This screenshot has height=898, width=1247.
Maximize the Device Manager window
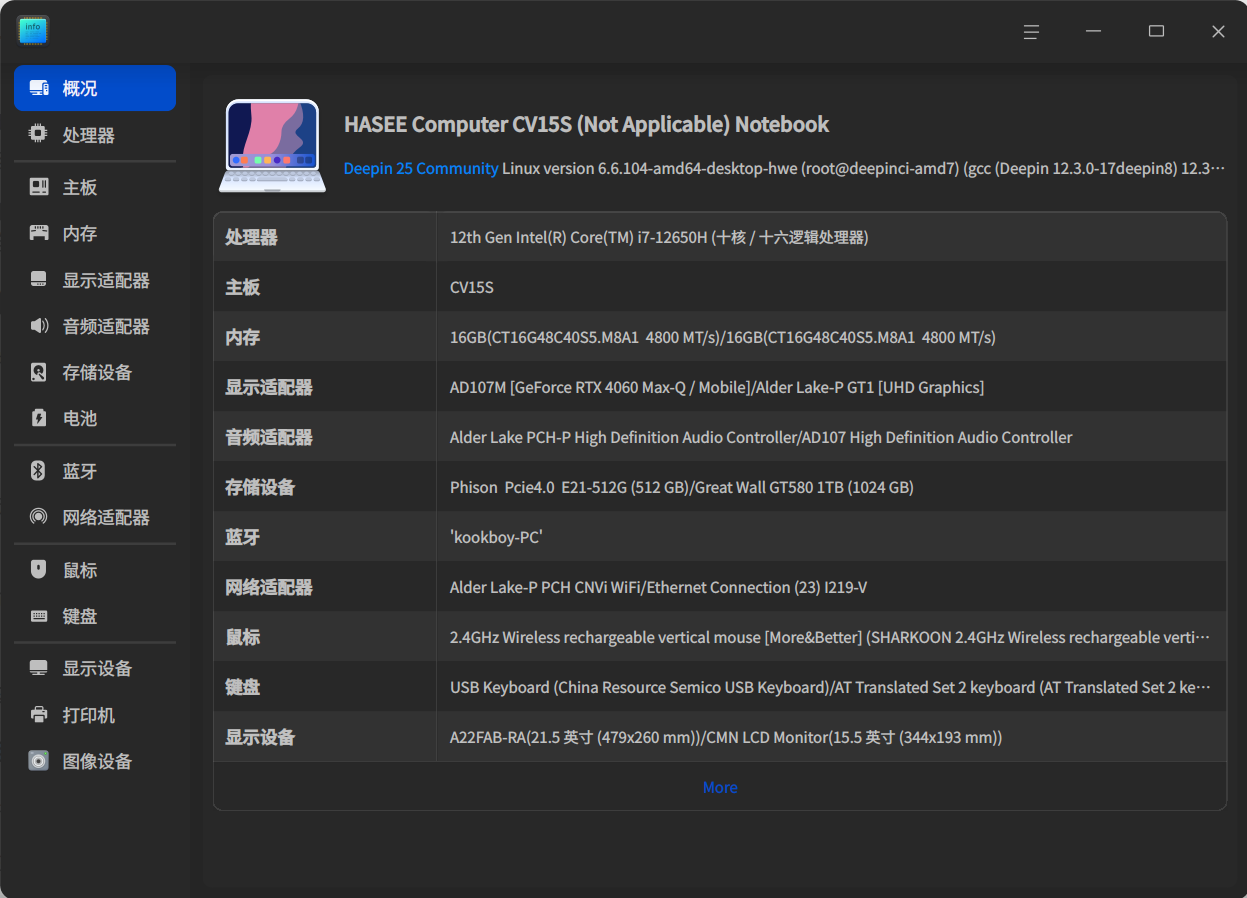click(x=1156, y=32)
